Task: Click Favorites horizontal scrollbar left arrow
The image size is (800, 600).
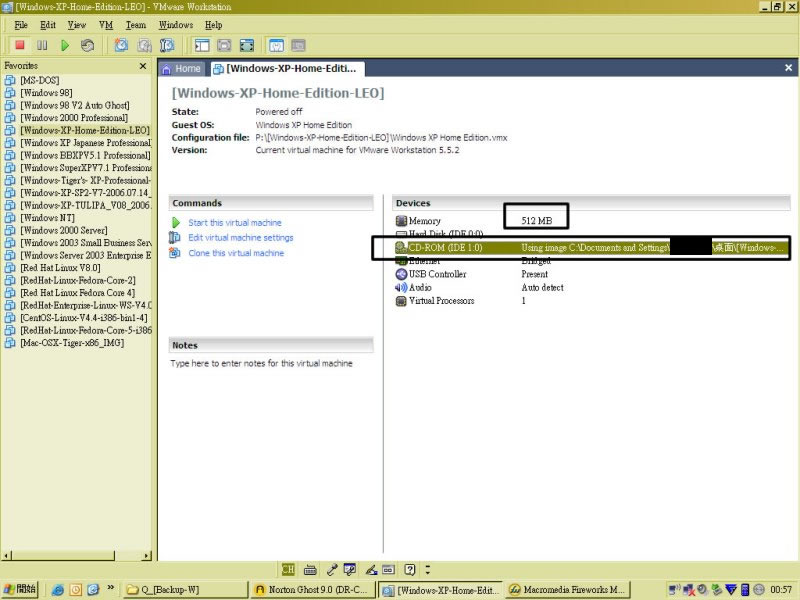Action: coord(6,556)
